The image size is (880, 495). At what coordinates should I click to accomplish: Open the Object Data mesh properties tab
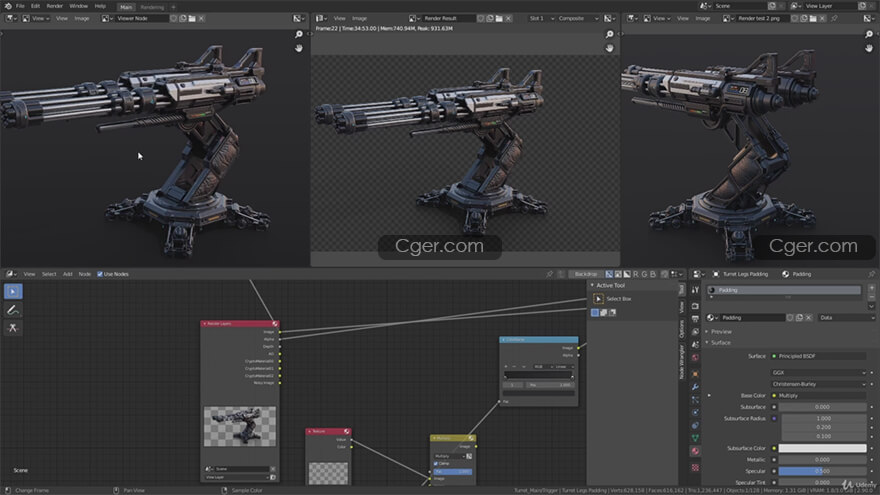[x=695, y=438]
